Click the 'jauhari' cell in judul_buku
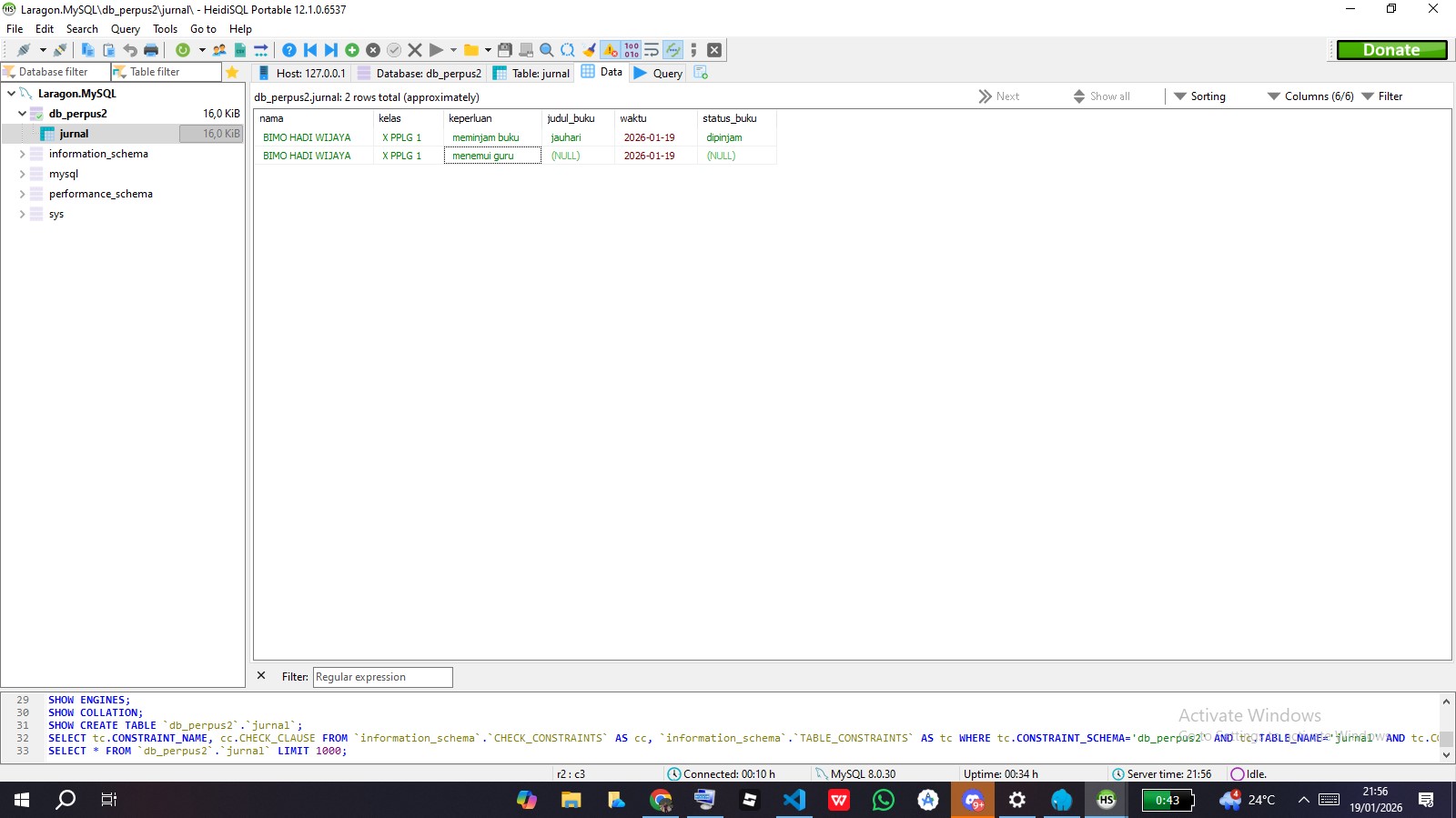1456x818 pixels. [578, 137]
